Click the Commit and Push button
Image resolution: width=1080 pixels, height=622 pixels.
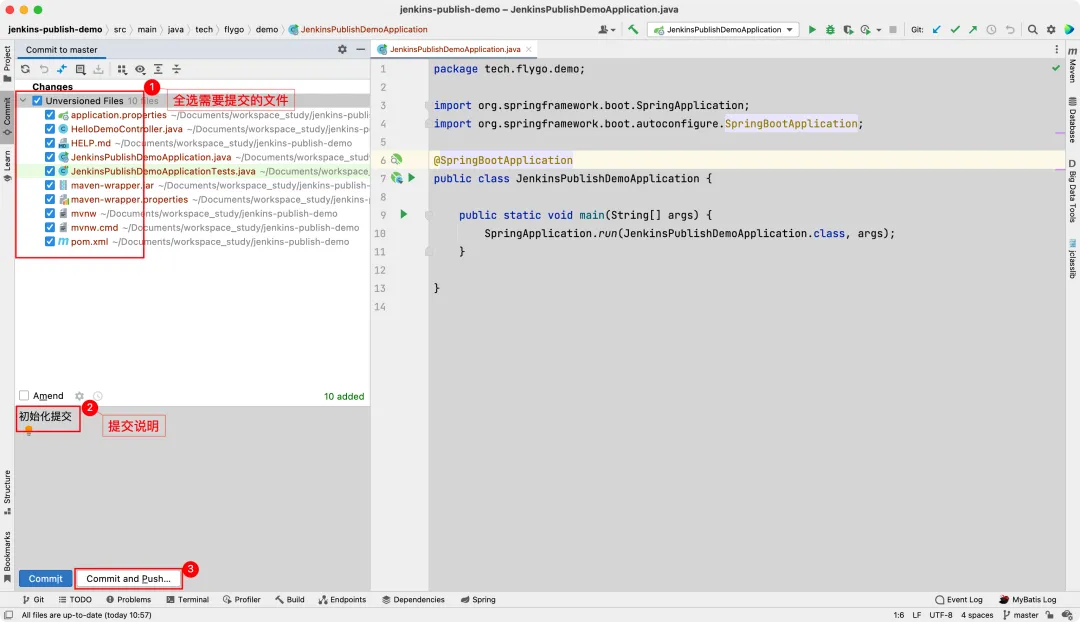tap(128, 579)
